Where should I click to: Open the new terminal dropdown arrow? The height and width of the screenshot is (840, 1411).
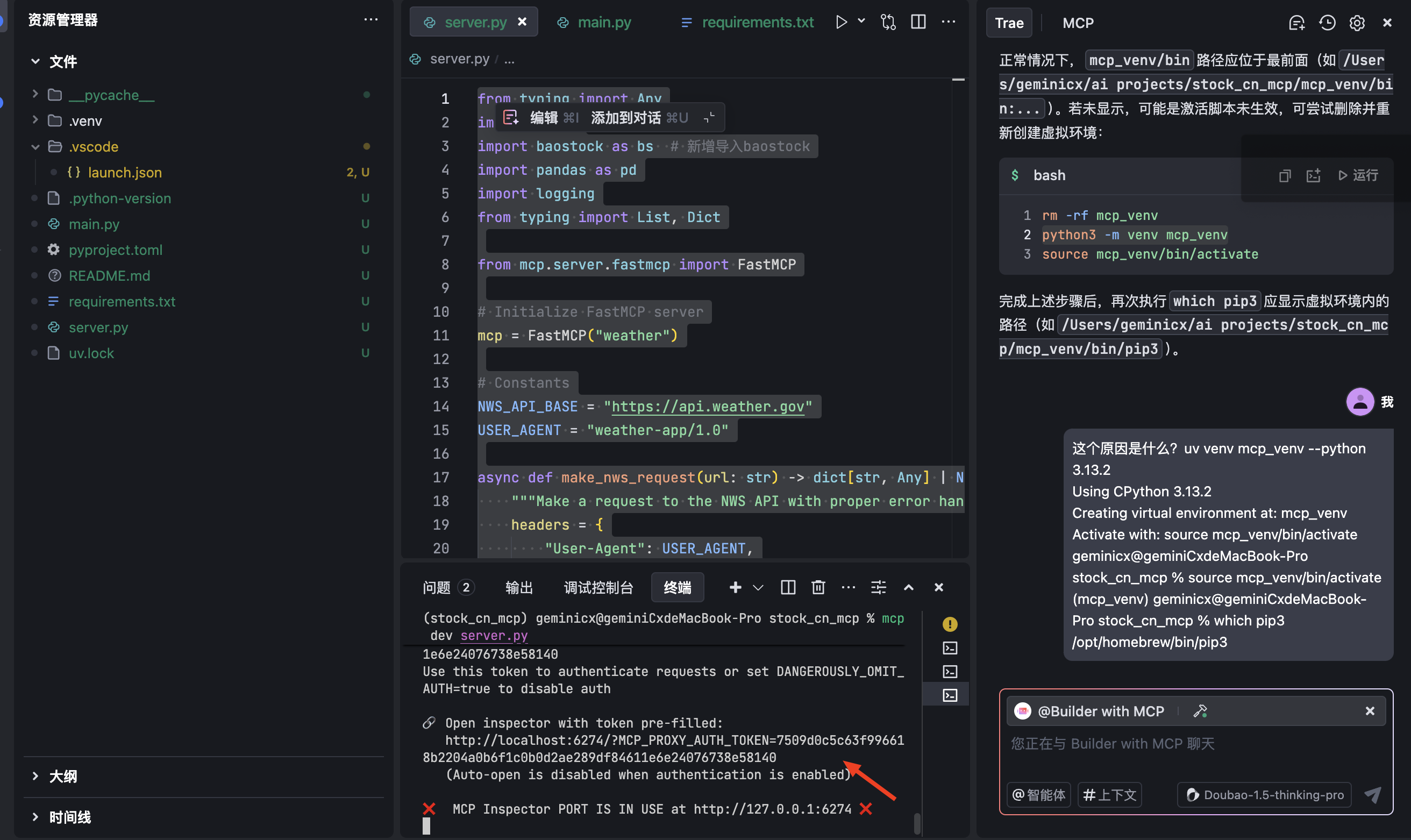click(x=758, y=587)
